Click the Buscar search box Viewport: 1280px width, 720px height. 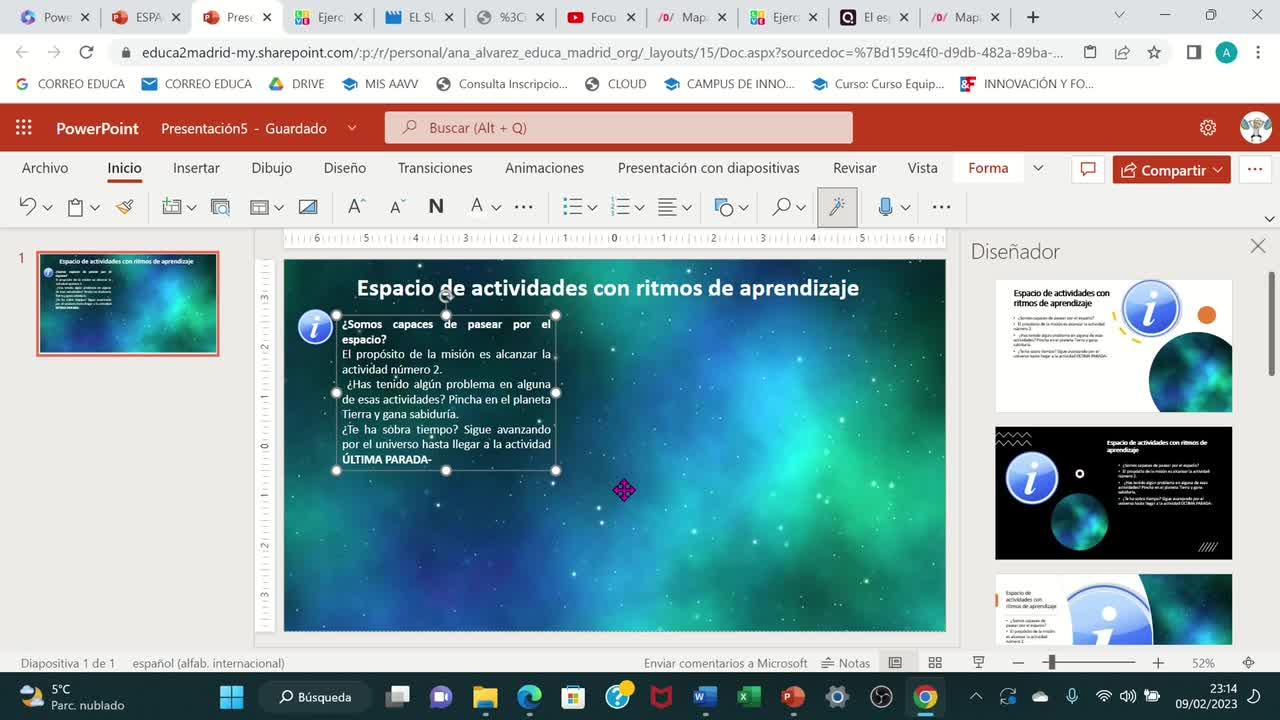[618, 128]
